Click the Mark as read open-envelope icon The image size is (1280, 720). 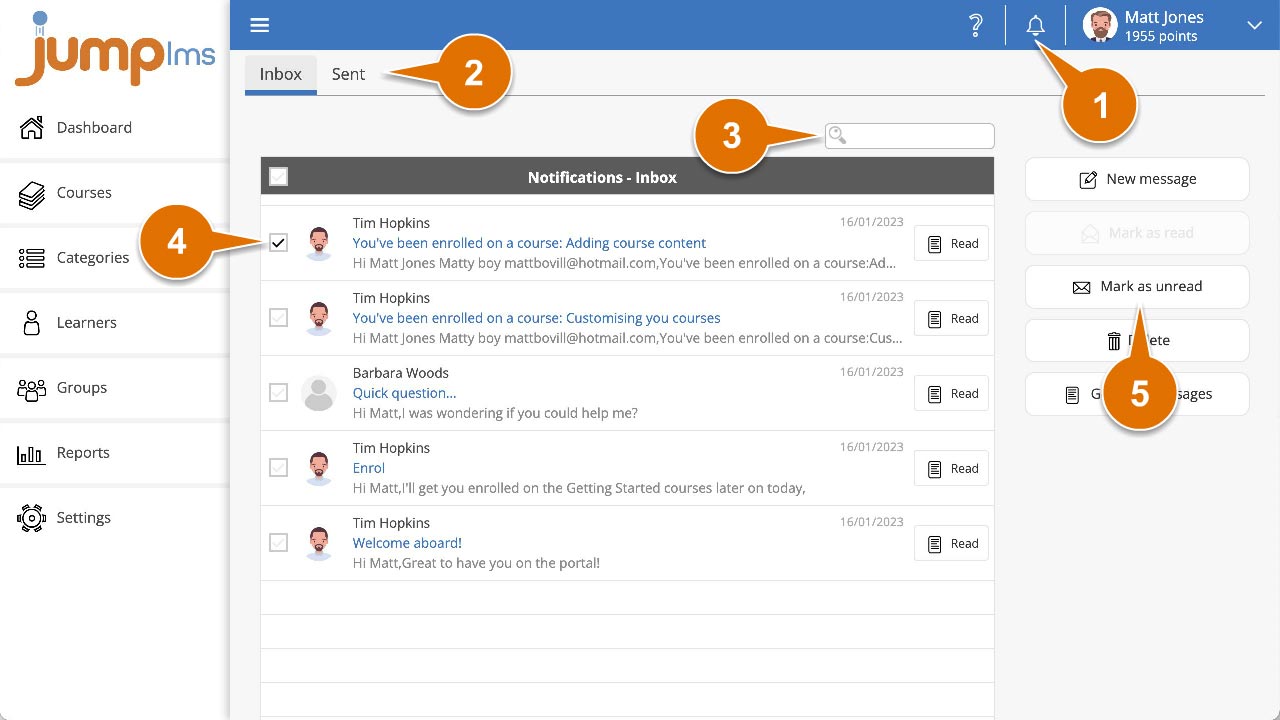pyautogui.click(x=1090, y=233)
